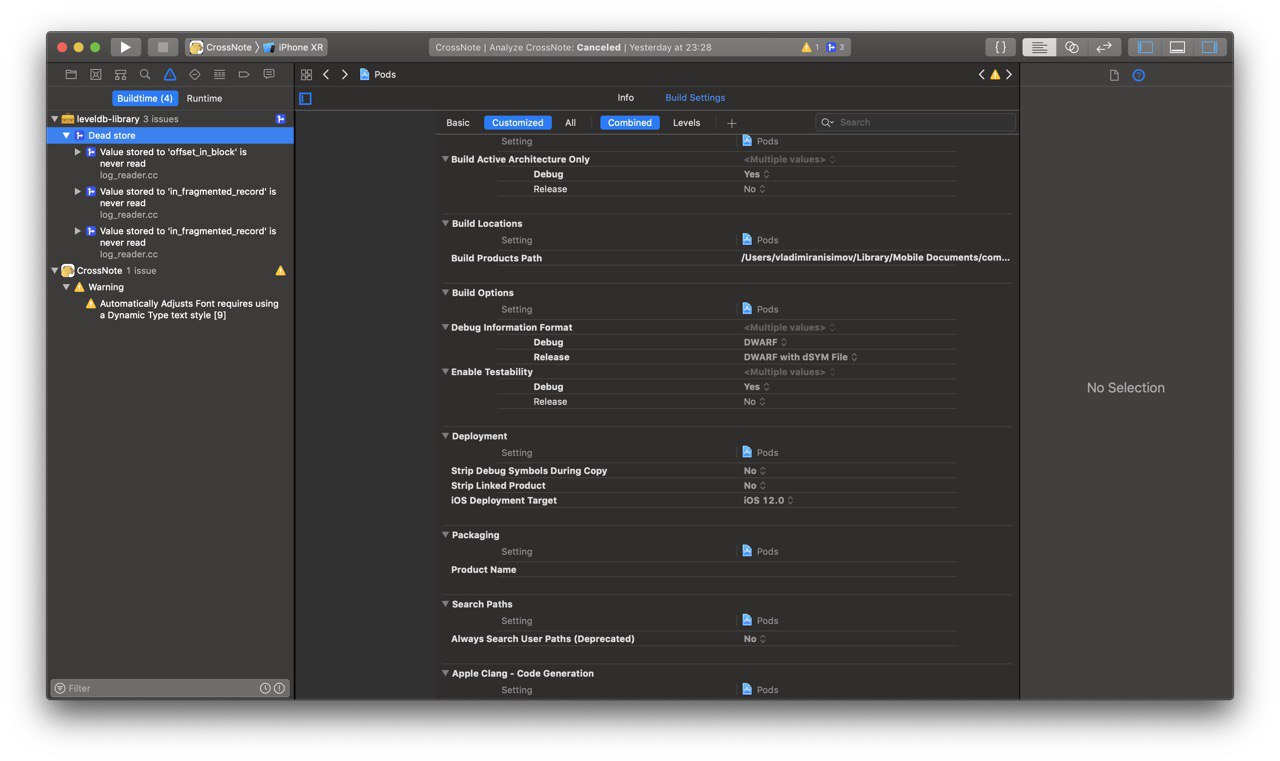Open the related items grid icon

point(307,75)
